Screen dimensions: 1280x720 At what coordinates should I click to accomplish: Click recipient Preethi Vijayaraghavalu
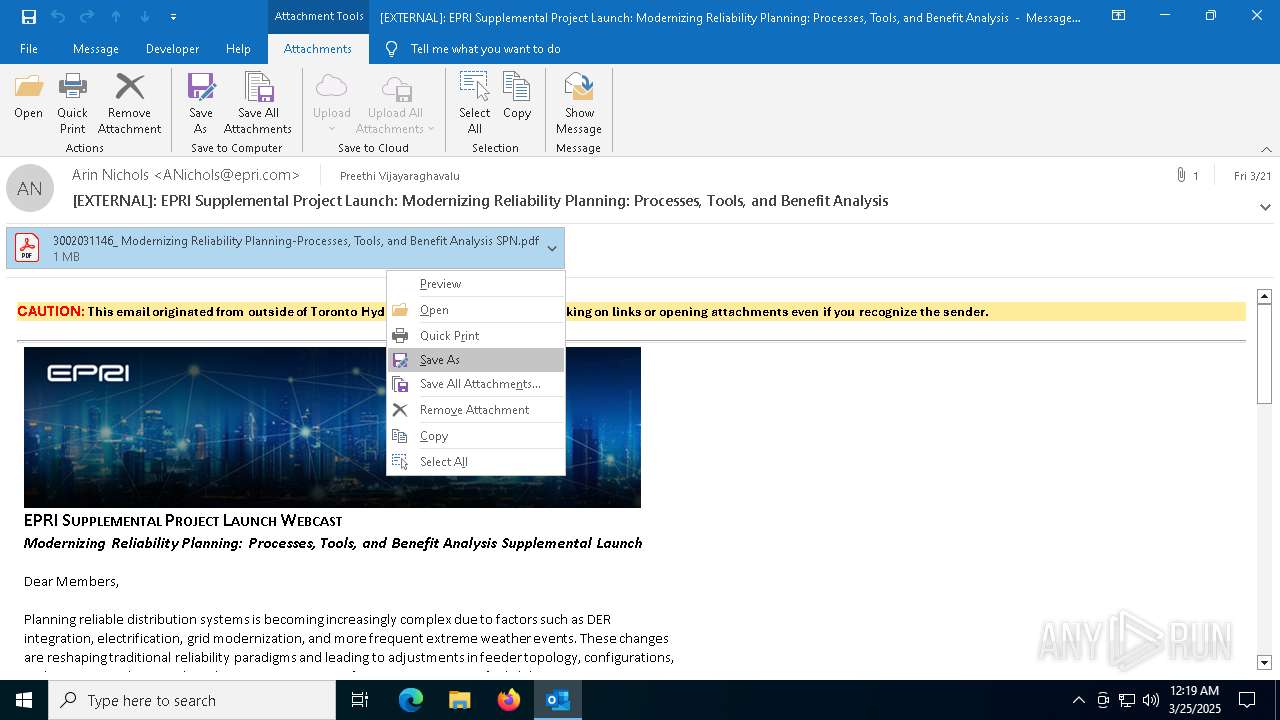(400, 176)
